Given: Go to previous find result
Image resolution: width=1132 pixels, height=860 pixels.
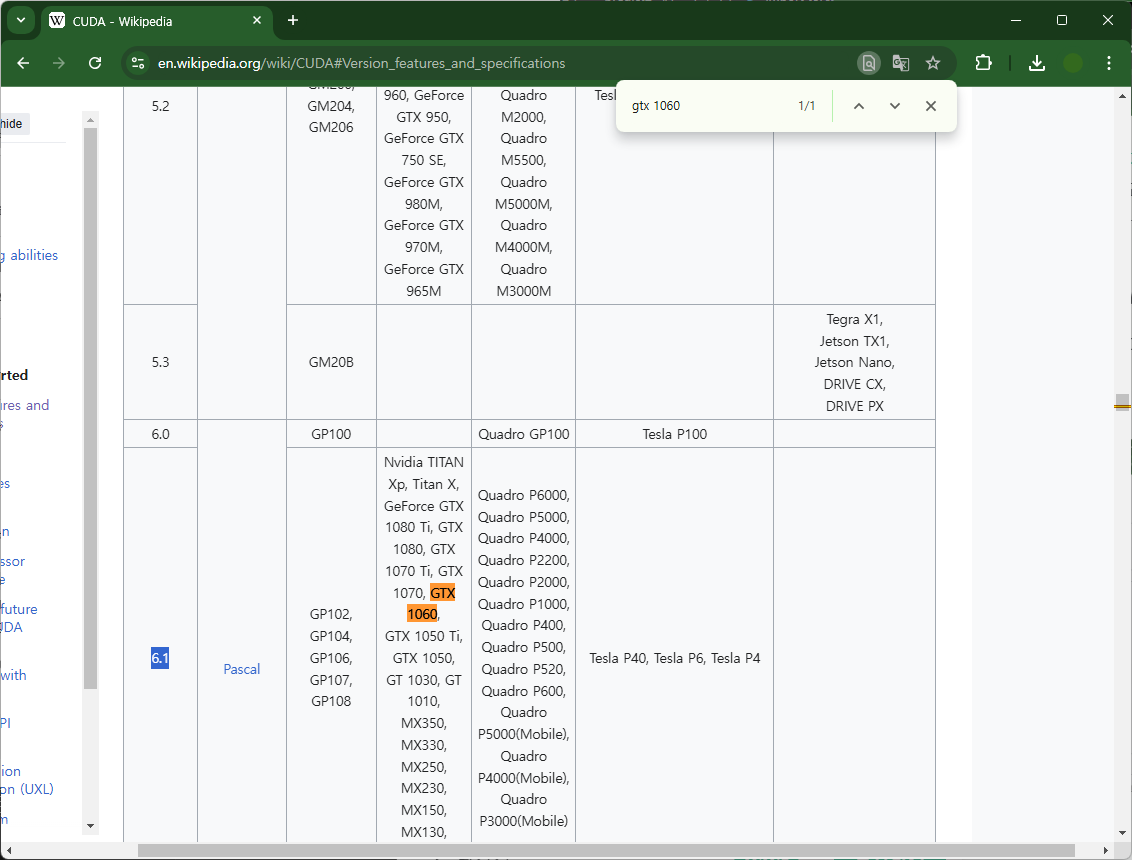Looking at the screenshot, I should 858,106.
